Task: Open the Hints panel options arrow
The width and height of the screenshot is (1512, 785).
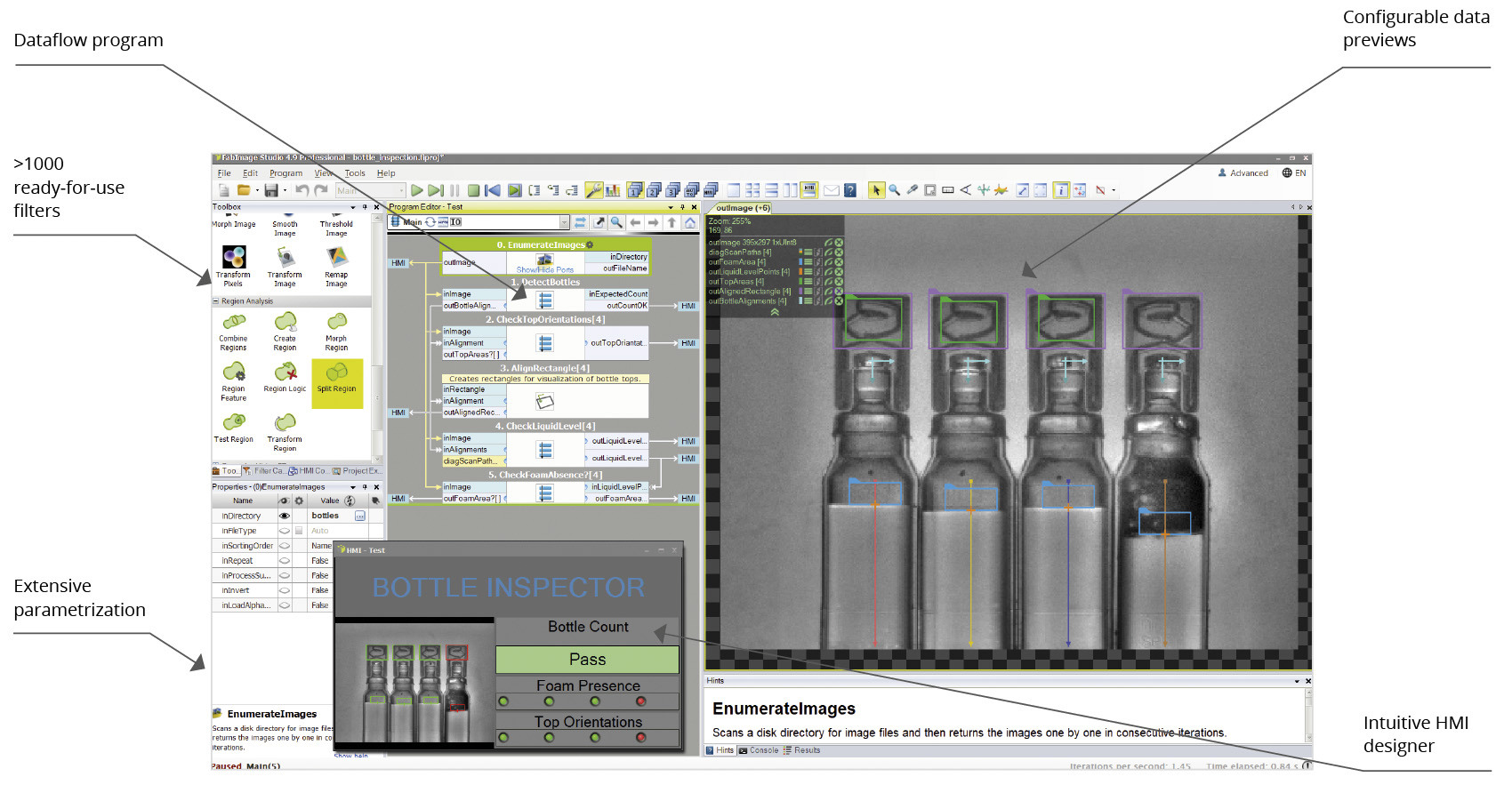Action: click(x=1297, y=681)
